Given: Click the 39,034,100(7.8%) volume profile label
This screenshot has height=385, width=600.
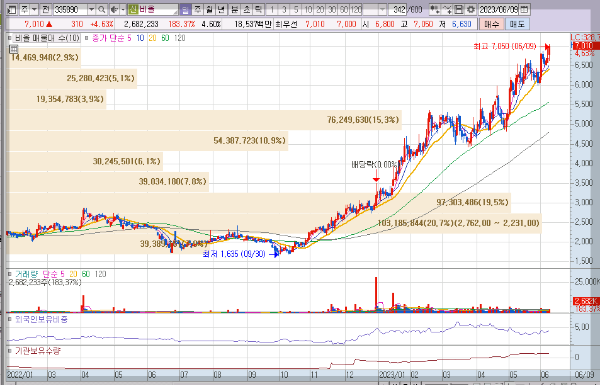Looking at the screenshot, I should tap(173, 181).
